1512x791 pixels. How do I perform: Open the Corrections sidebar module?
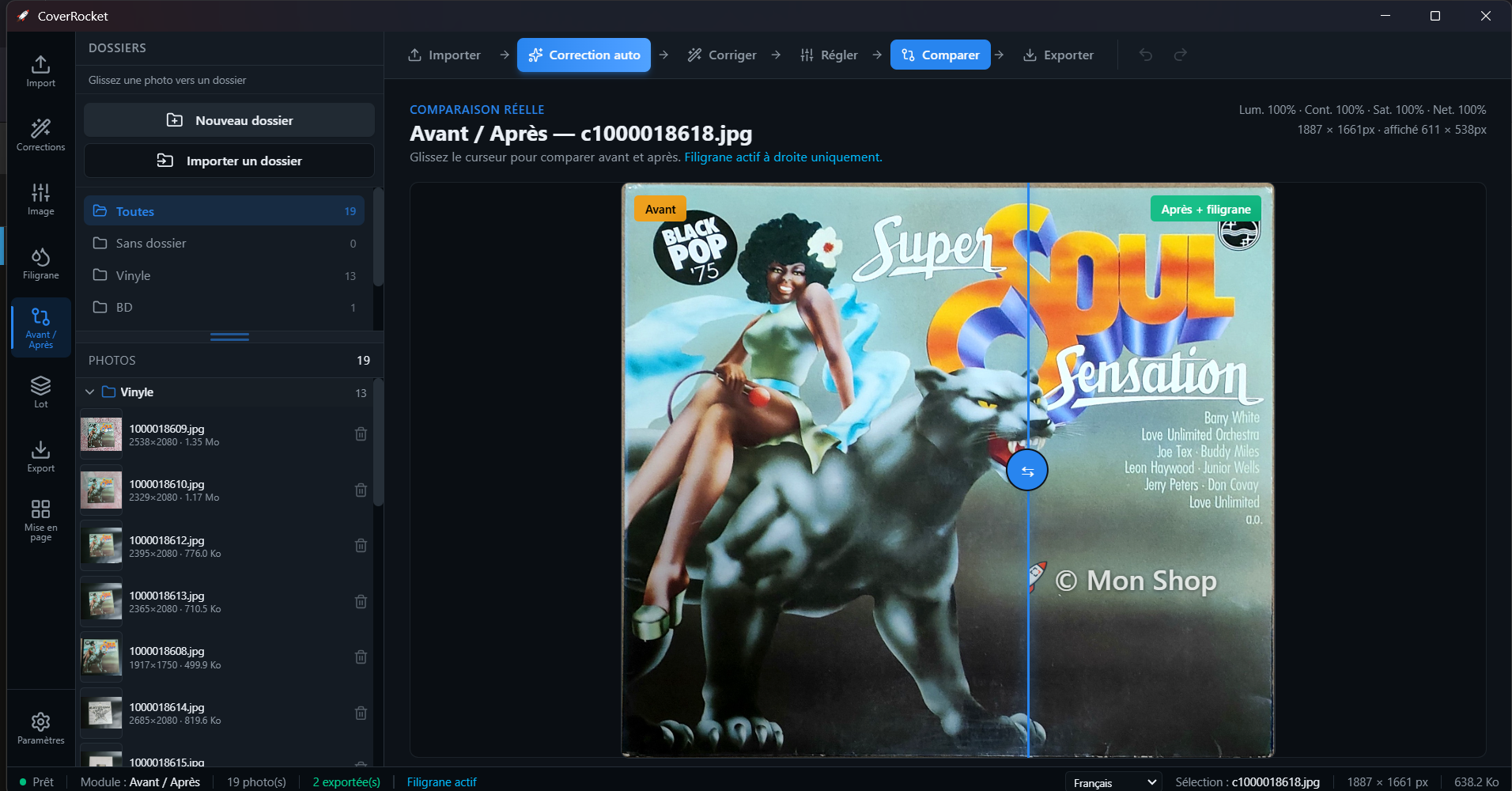pyautogui.click(x=40, y=135)
